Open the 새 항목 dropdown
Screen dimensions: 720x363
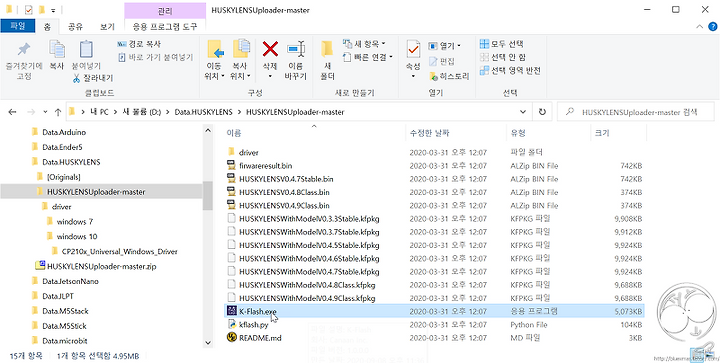pyautogui.click(x=364, y=45)
